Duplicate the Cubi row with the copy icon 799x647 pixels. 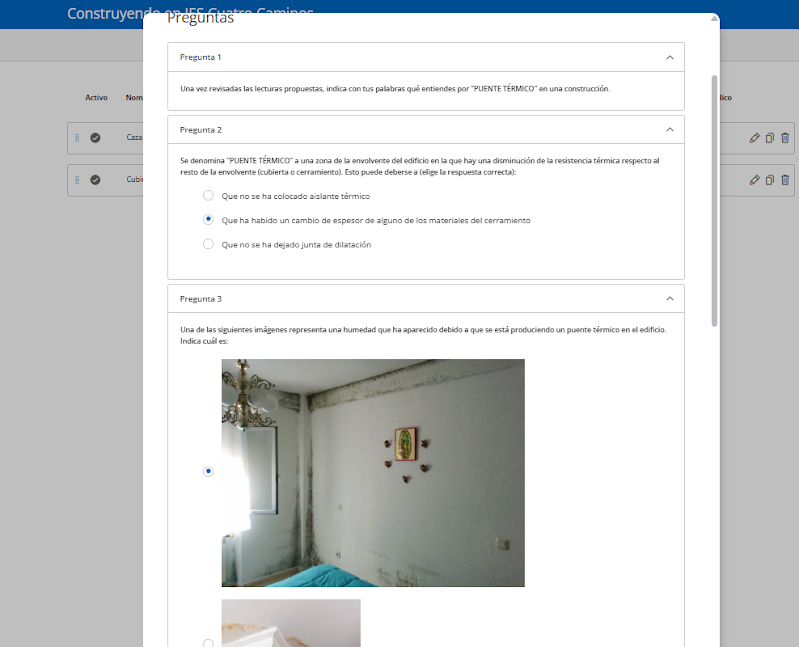pyautogui.click(x=770, y=180)
